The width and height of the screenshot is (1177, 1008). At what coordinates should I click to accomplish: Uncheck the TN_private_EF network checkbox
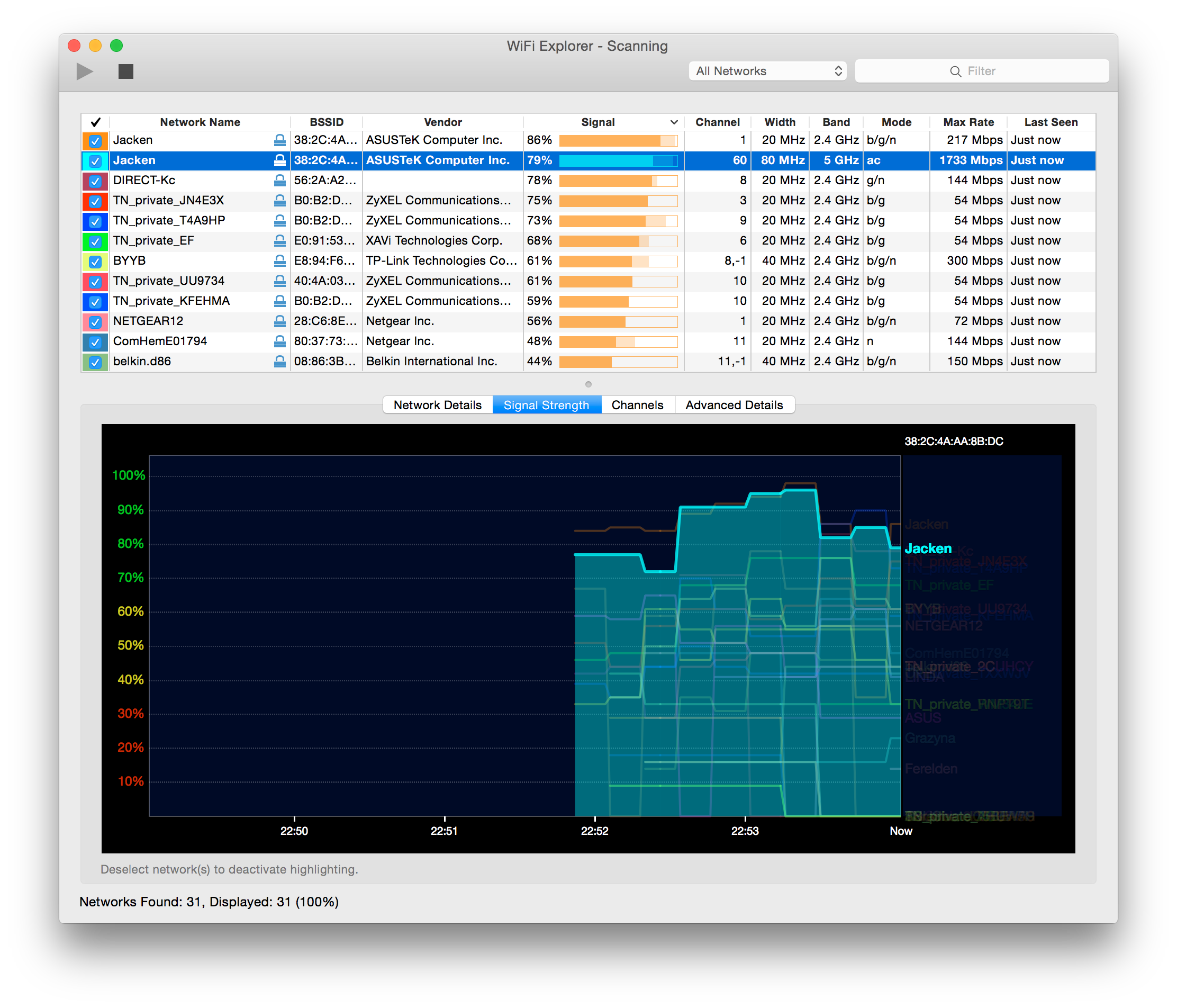coord(95,241)
